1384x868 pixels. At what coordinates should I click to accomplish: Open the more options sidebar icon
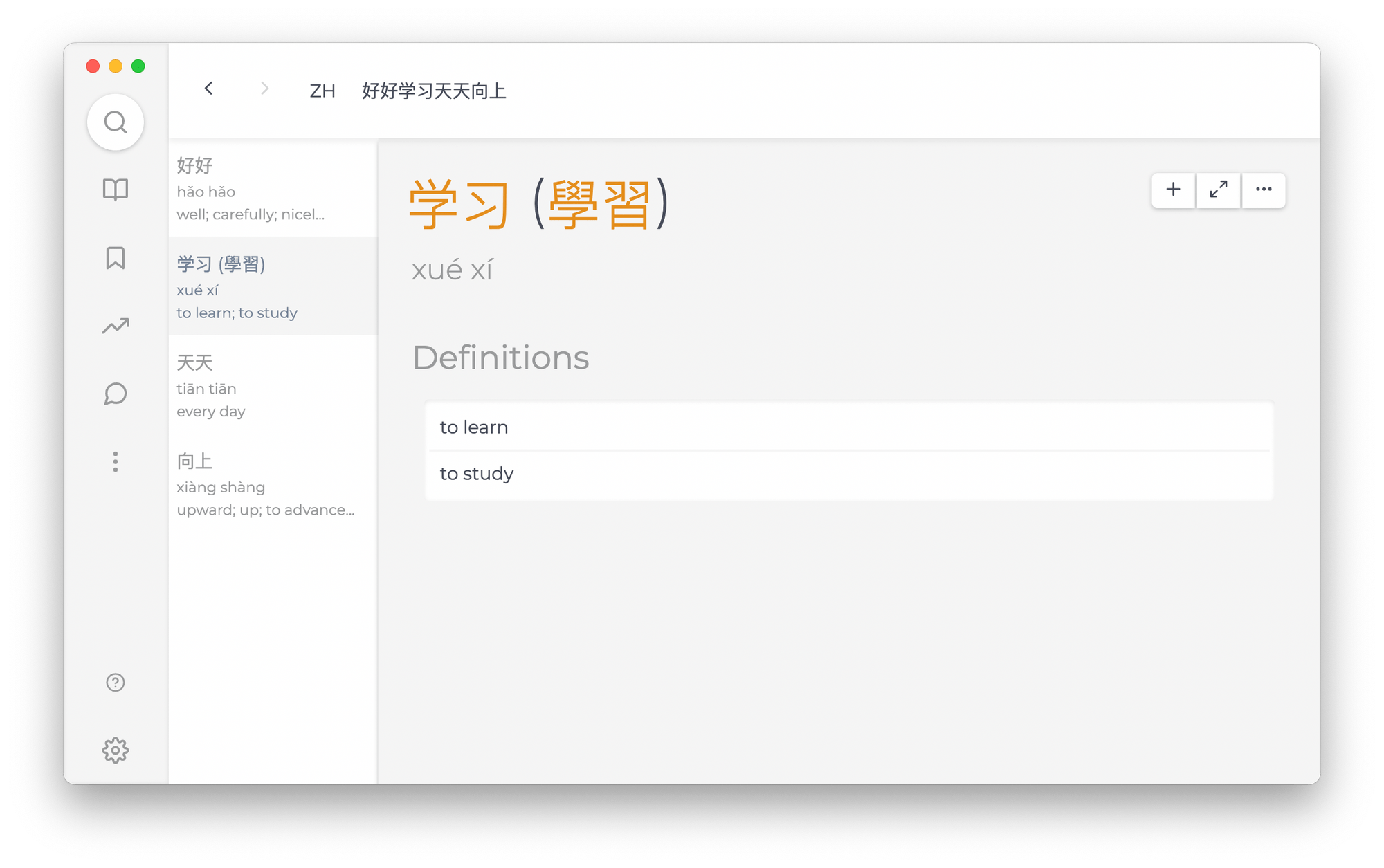(x=115, y=461)
